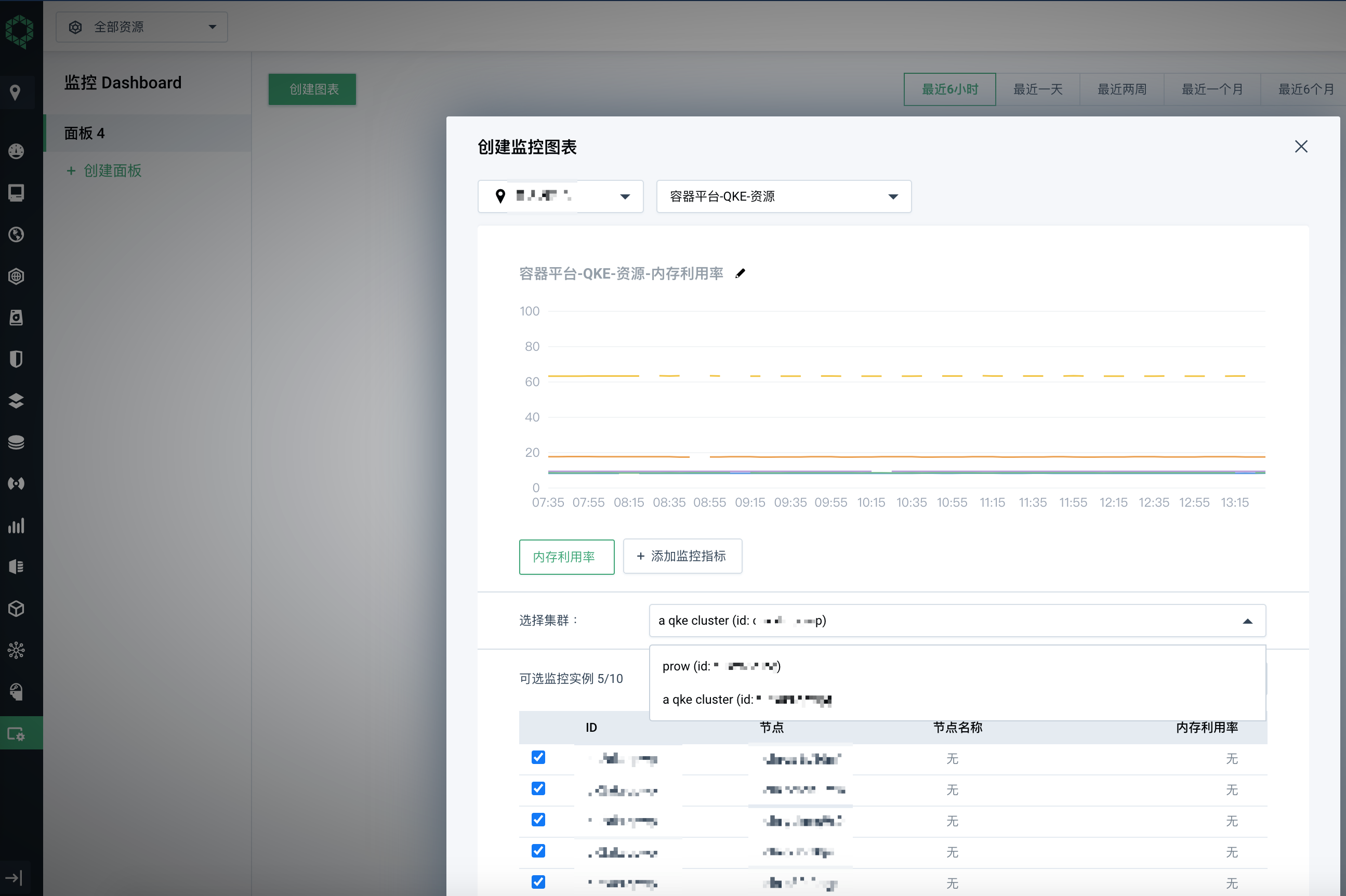Uncheck the first instance row checkbox

point(538,757)
